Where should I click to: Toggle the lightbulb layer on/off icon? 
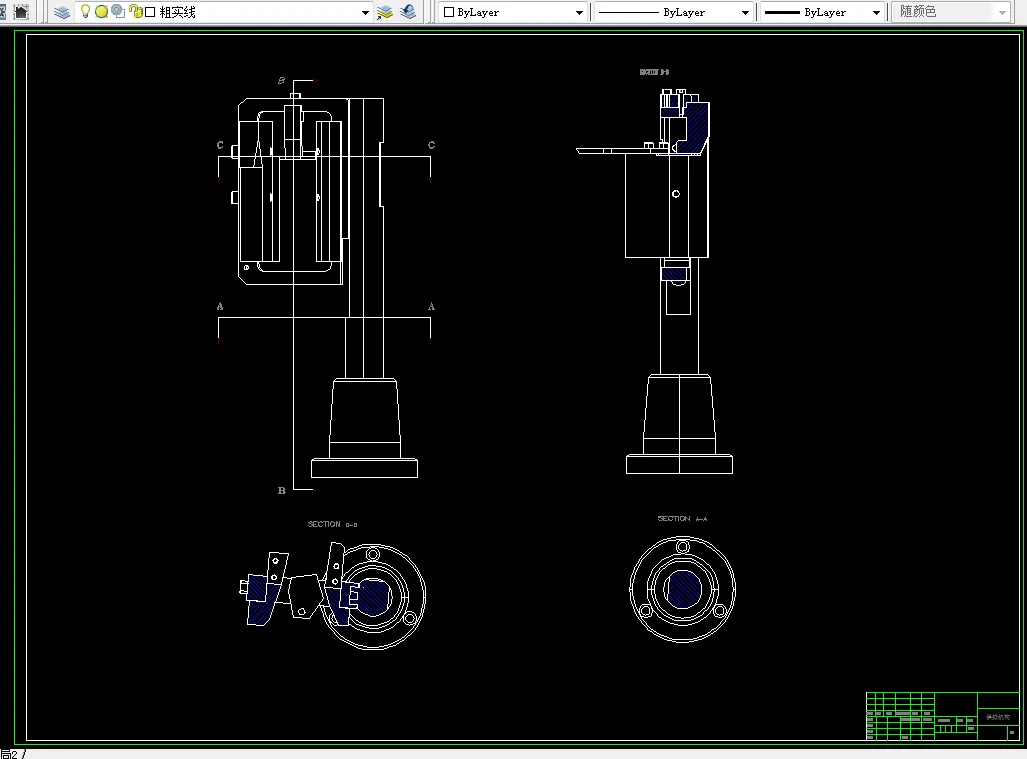pos(85,11)
